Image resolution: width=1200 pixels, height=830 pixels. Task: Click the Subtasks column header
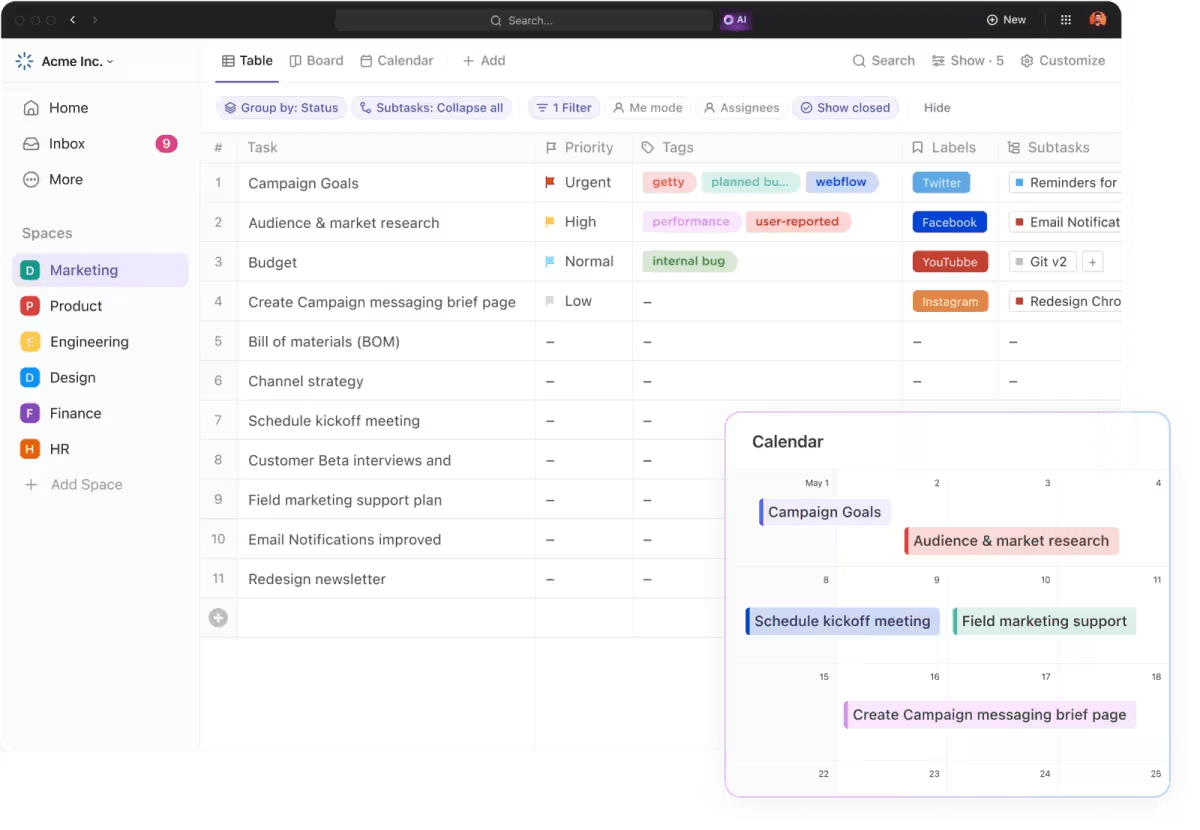1048,148
